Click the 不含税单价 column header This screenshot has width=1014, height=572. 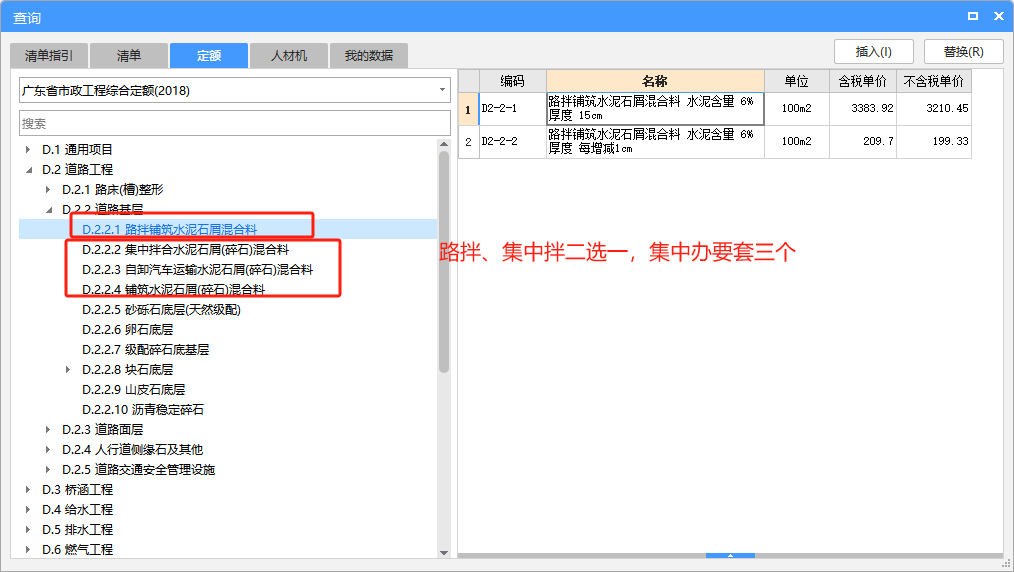[934, 81]
